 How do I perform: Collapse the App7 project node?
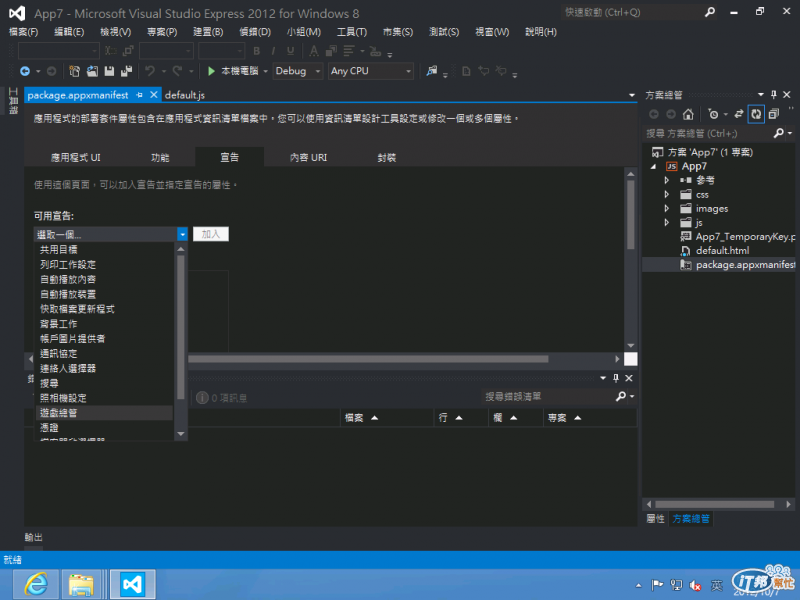654,166
